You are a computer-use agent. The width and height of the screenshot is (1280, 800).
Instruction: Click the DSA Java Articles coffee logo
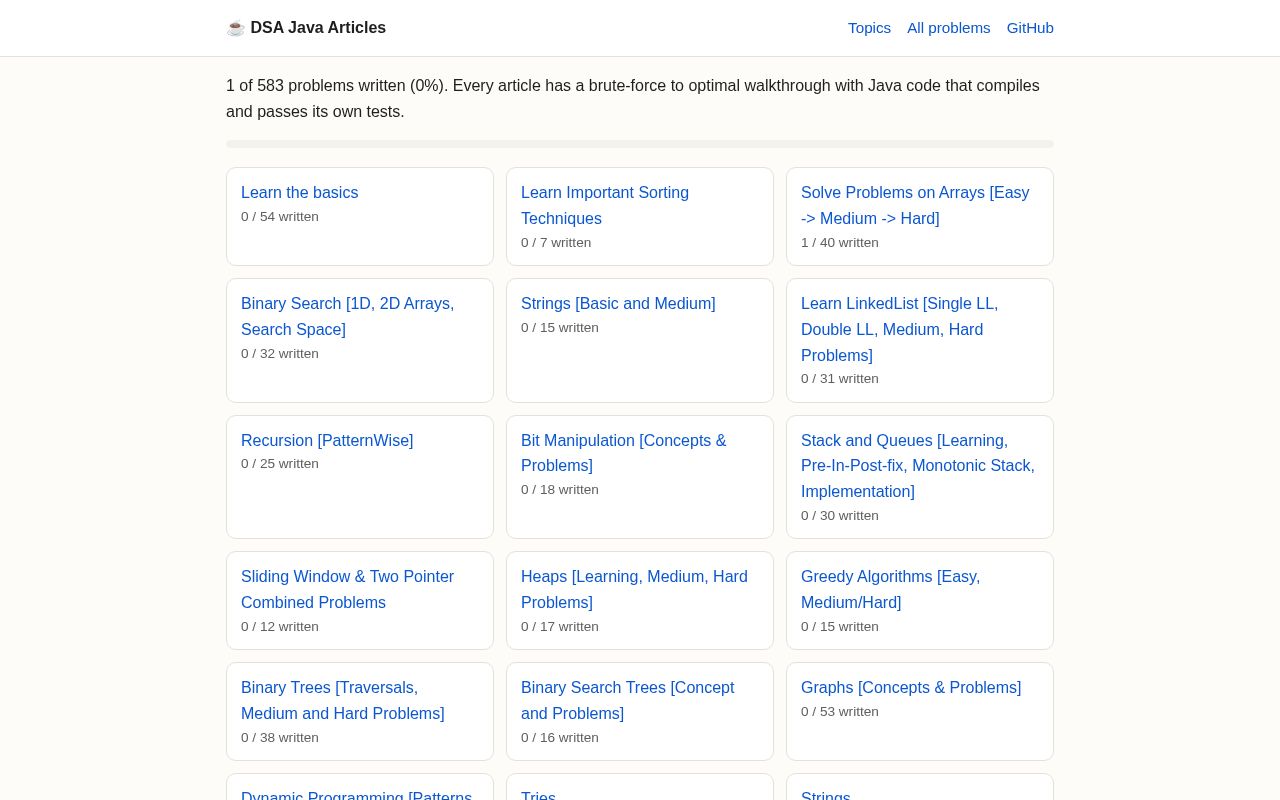[306, 28]
